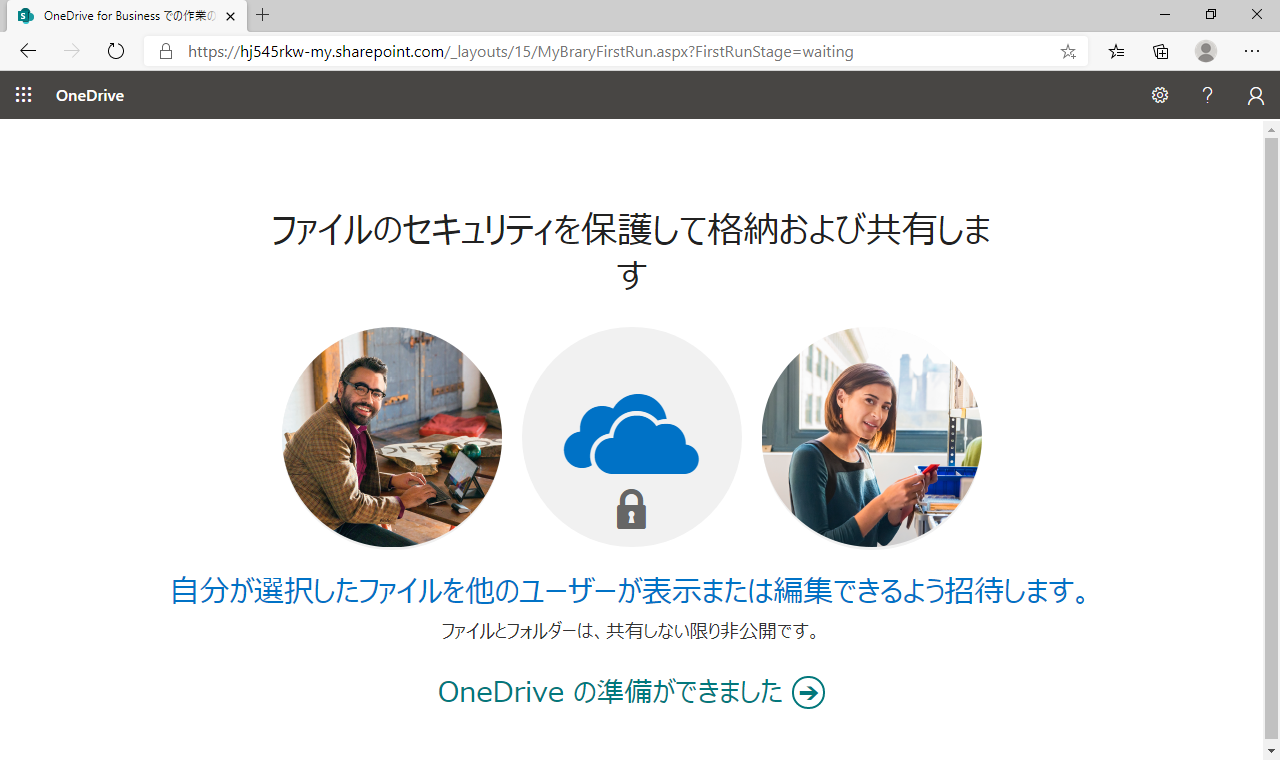Close the browser window
1280x760 pixels.
click(1257, 14)
